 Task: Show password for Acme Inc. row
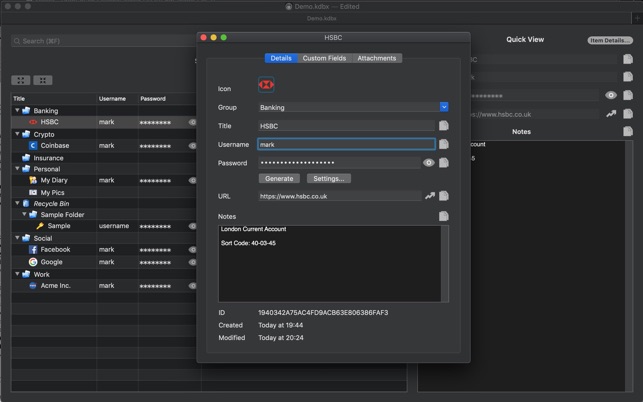192,286
